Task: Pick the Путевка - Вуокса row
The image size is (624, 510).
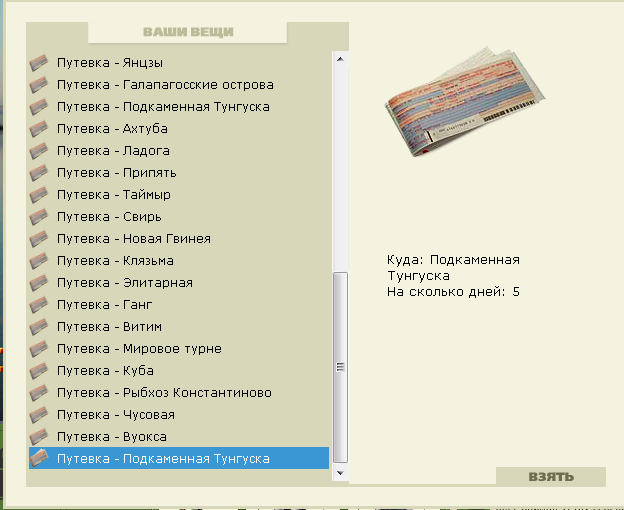Action: pyautogui.click(x=179, y=437)
